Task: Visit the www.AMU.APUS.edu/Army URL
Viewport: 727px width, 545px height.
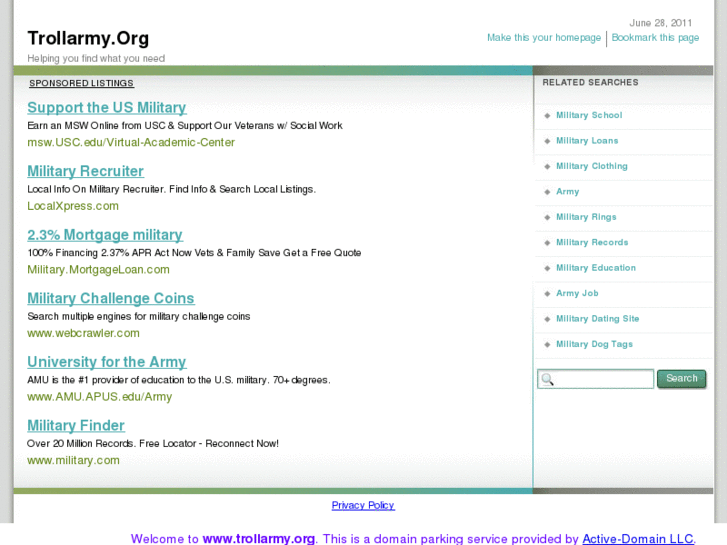Action: coord(100,397)
